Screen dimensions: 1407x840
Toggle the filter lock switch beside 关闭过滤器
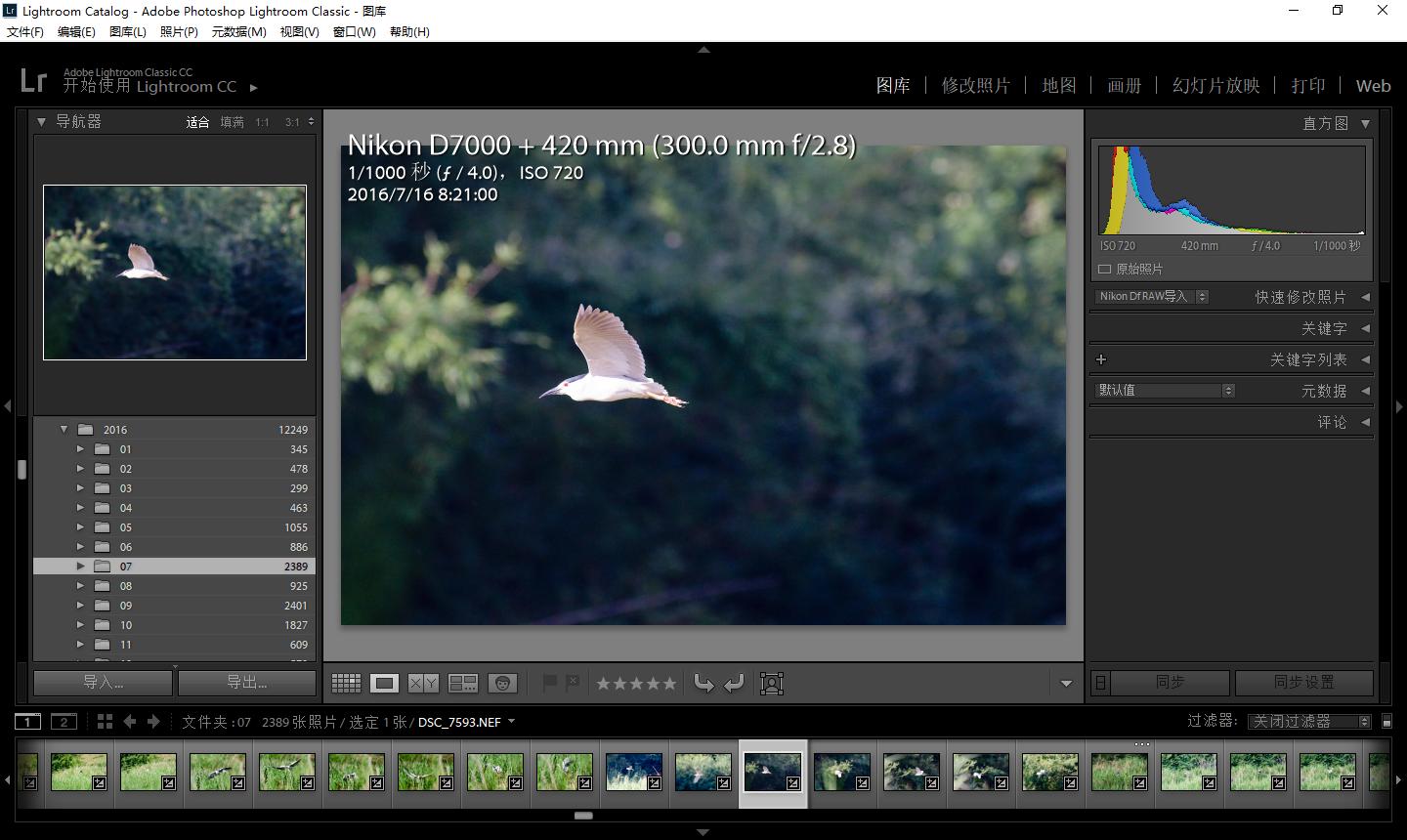coord(1386,722)
